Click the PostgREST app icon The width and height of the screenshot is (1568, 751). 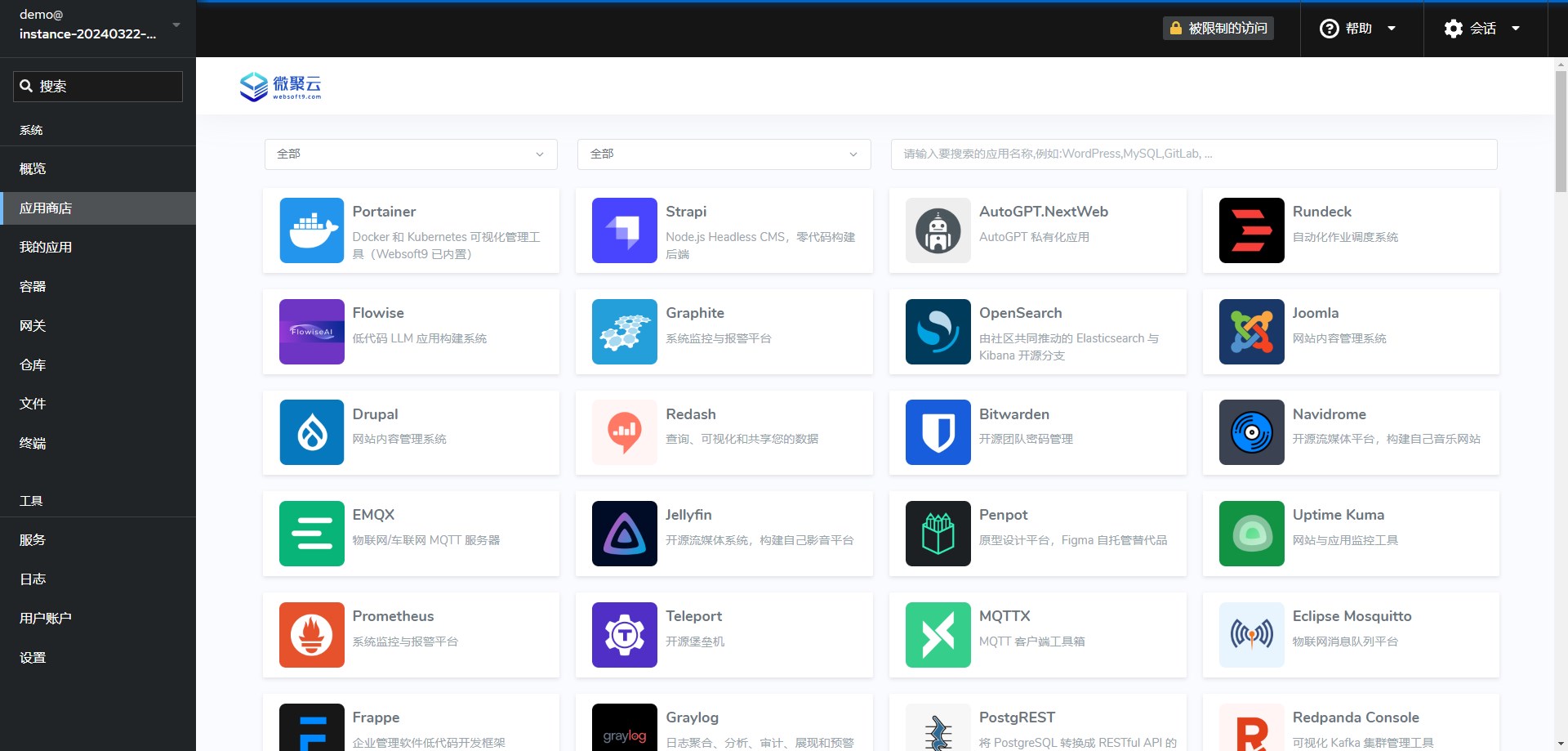coord(938,727)
